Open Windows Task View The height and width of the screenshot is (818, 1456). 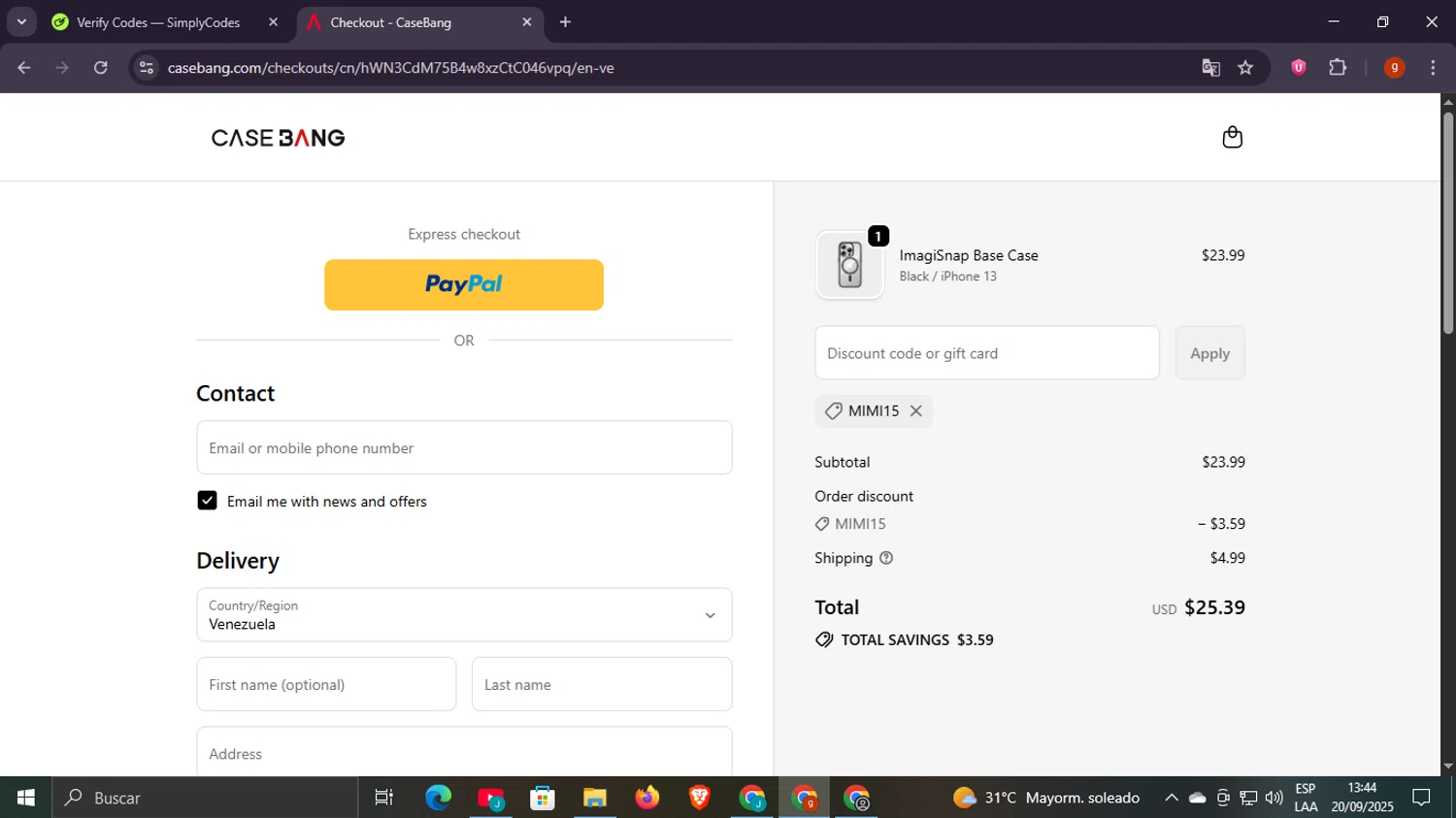[384, 798]
